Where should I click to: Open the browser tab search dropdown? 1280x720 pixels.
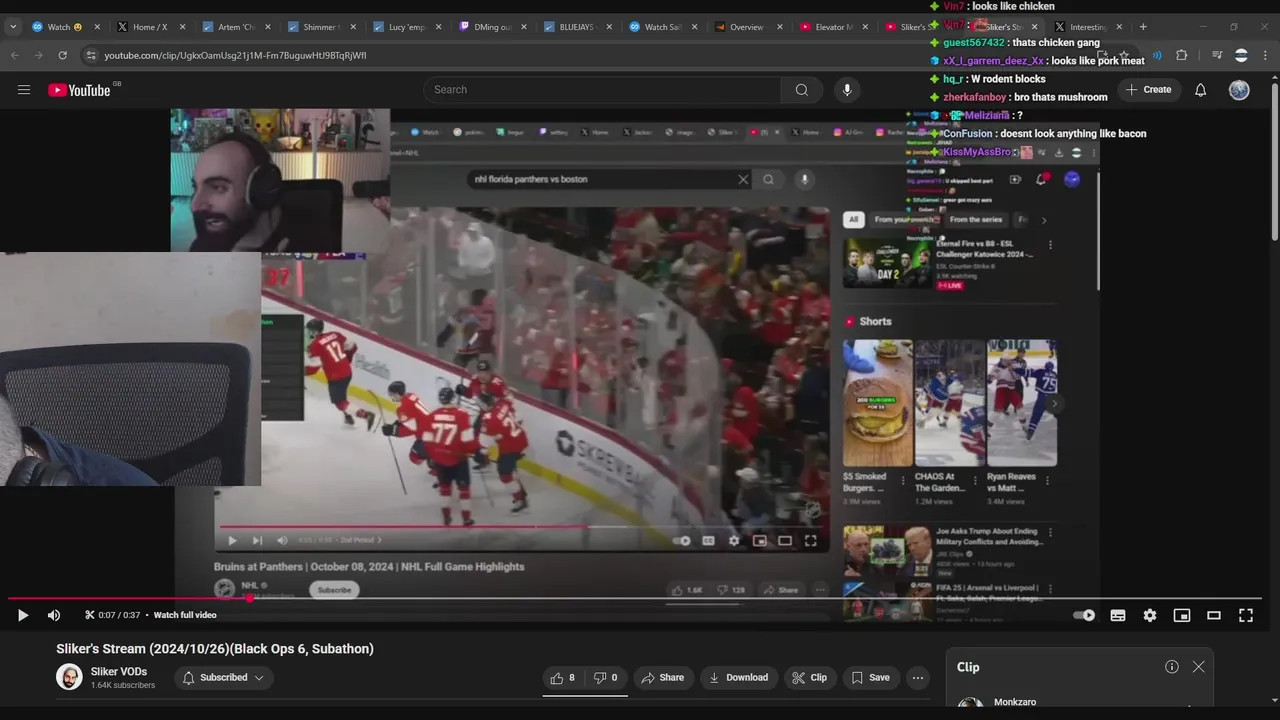coord(13,27)
